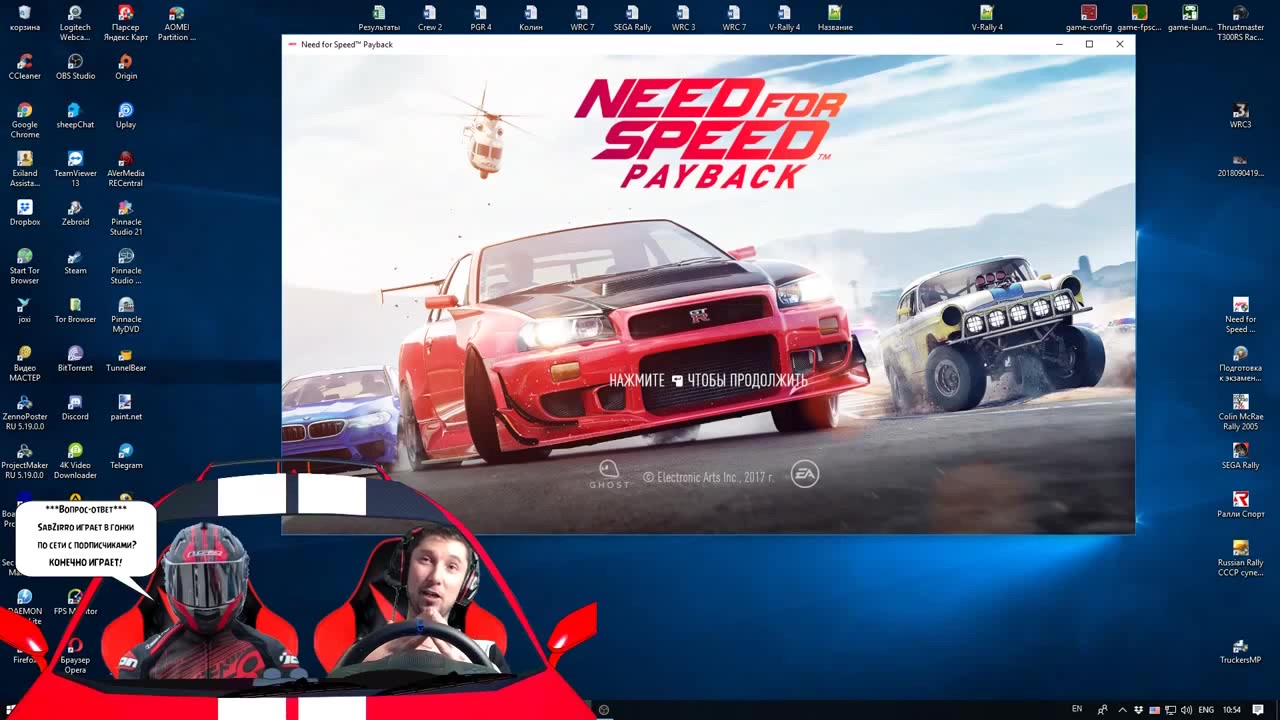Open the Dropbox icon in system tray
The width and height of the screenshot is (1280, 720).
(1139, 709)
